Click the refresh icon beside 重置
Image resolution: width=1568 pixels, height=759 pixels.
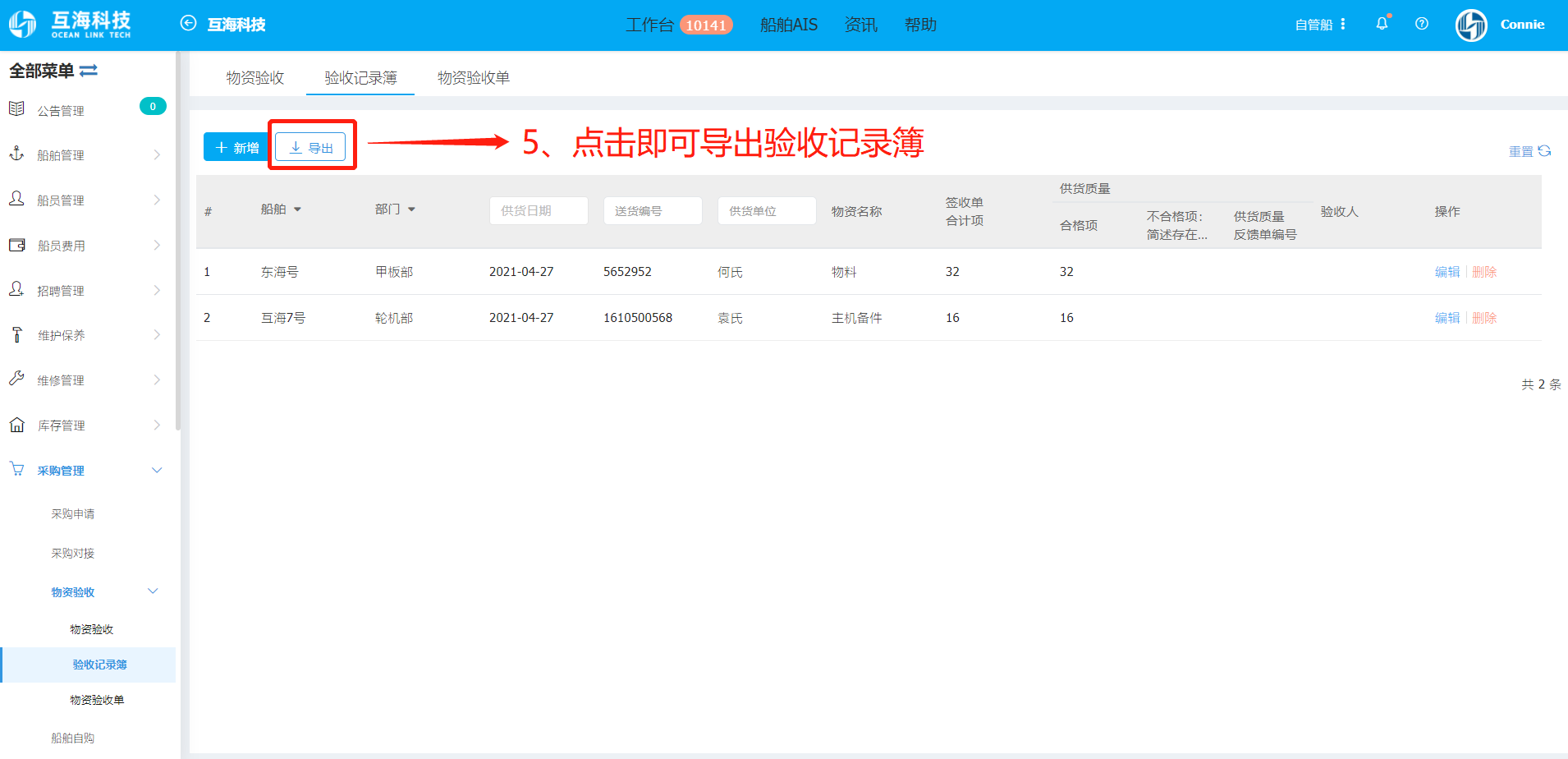[x=1544, y=151]
